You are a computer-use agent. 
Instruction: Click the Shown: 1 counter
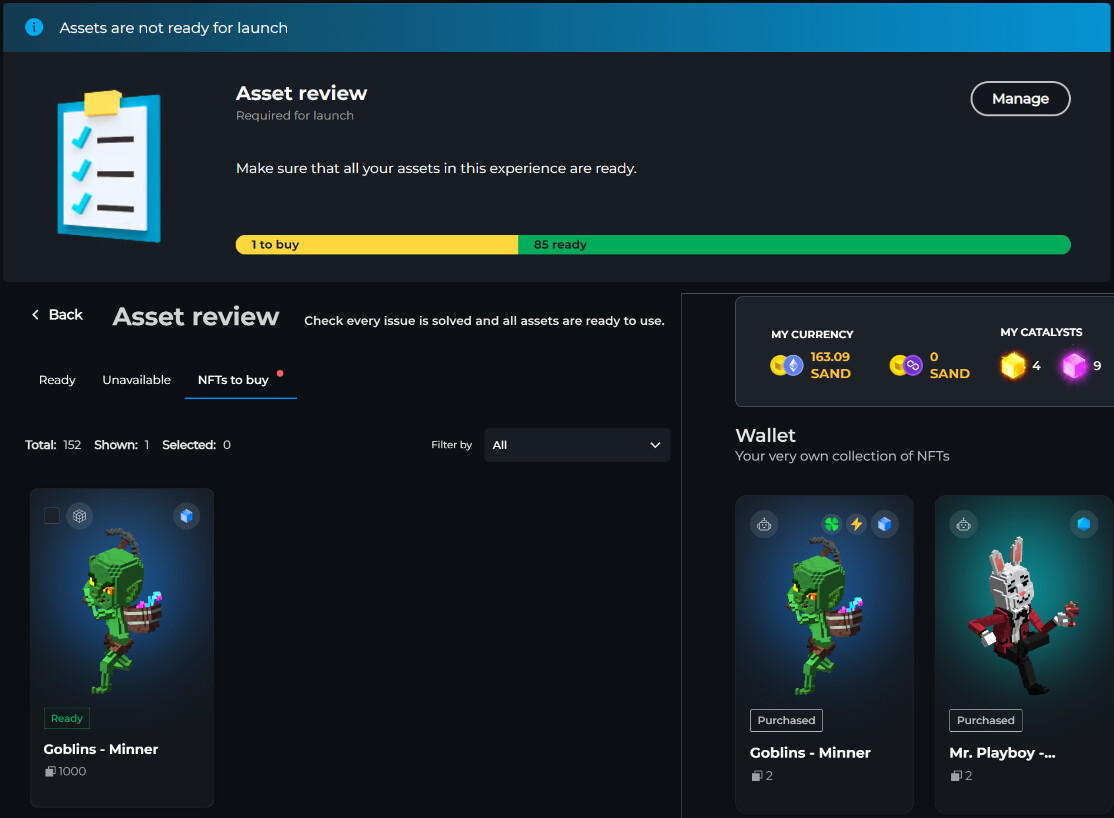click(x=121, y=445)
